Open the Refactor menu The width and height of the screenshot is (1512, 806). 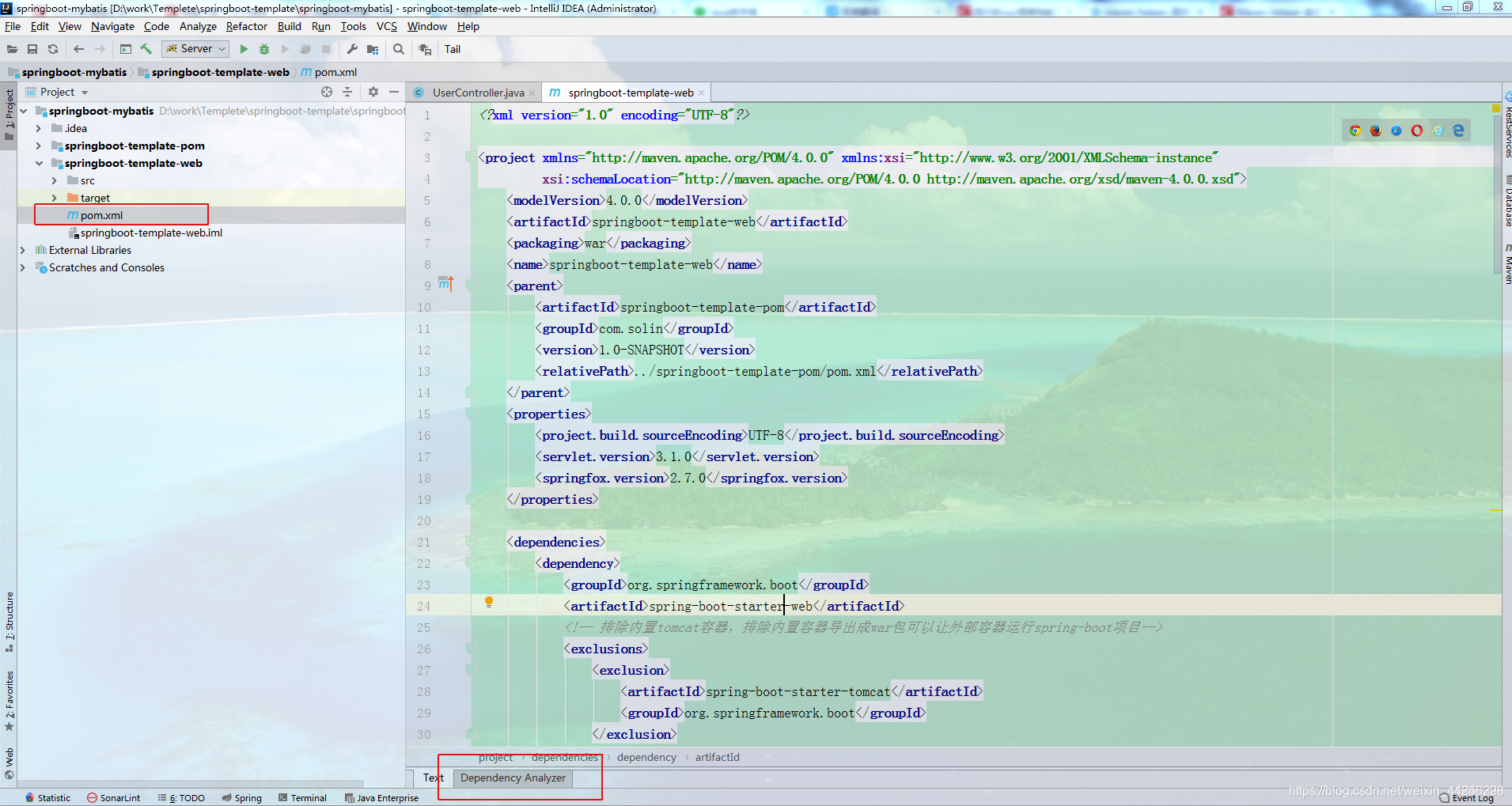pos(247,26)
